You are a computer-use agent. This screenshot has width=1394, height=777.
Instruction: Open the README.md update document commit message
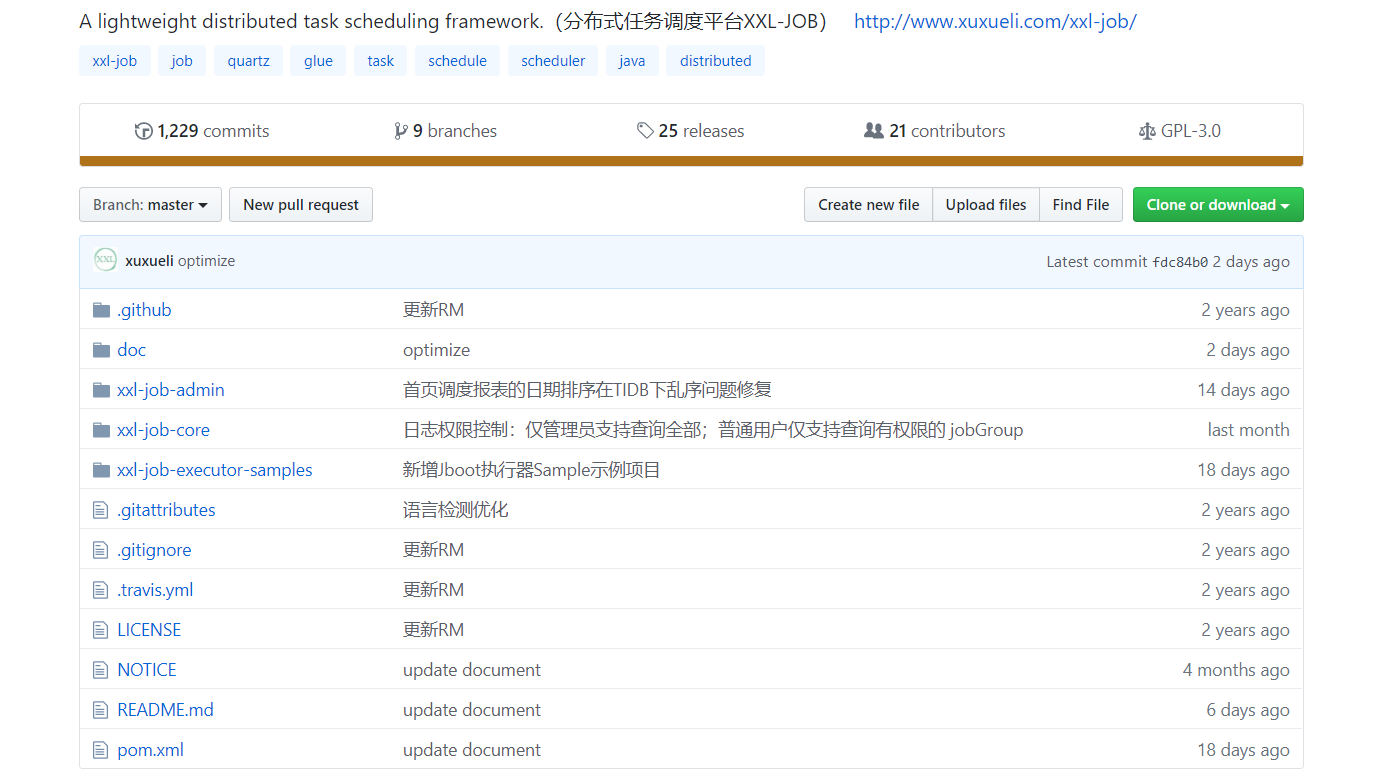pyautogui.click(x=472, y=710)
